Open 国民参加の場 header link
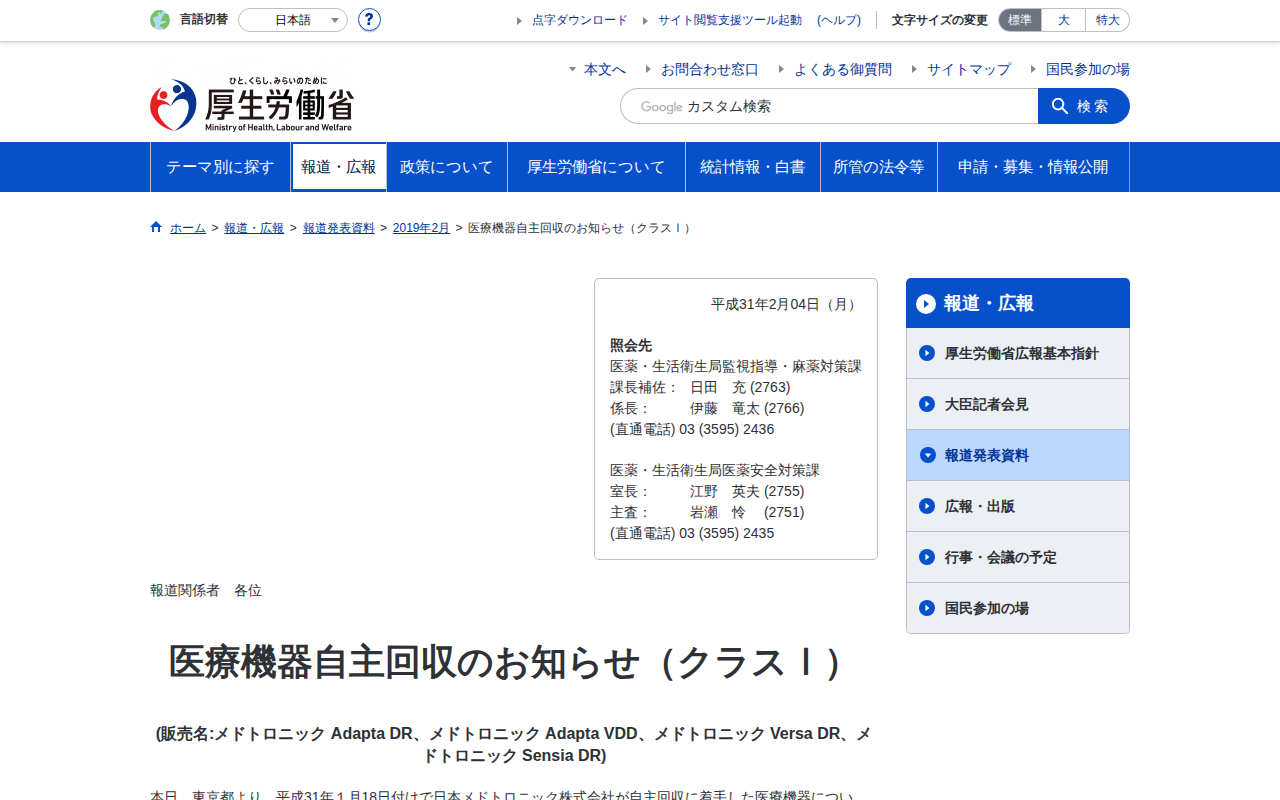Screen dimensions: 1280x800 [1088, 69]
